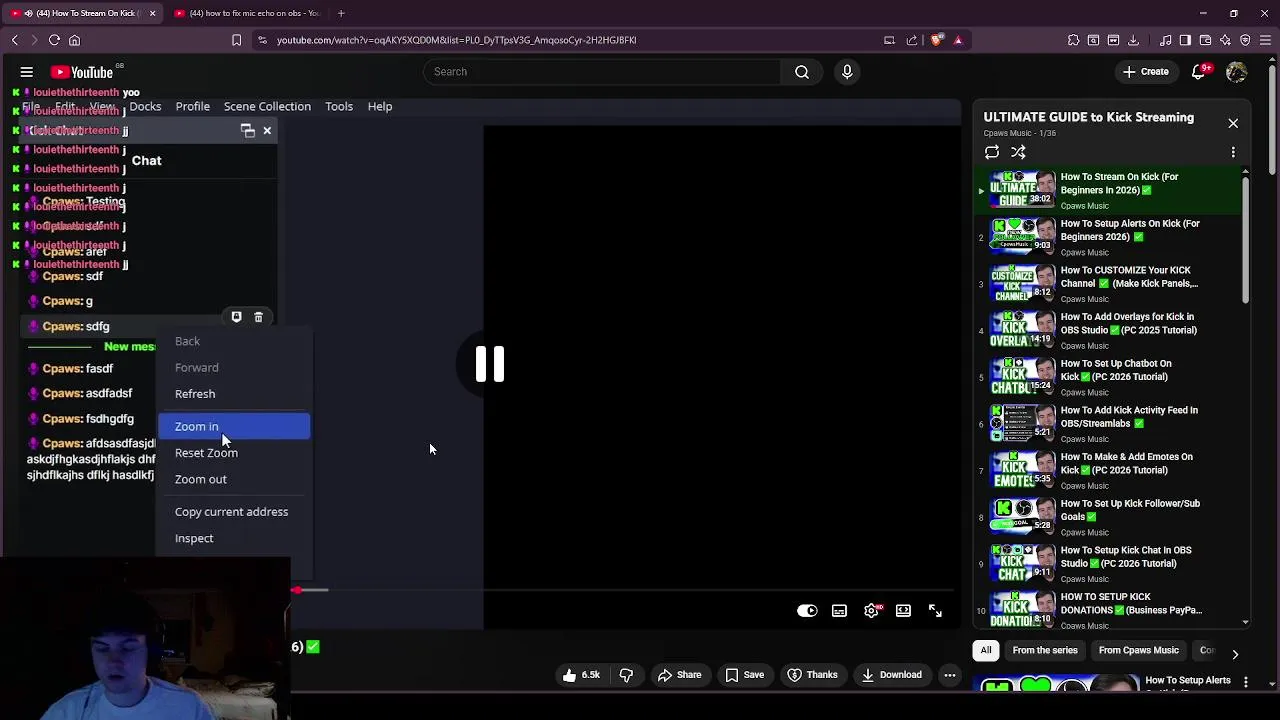The width and height of the screenshot is (1280, 720).
Task: Select the From Cpaws Music chip
Action: 1138,651
